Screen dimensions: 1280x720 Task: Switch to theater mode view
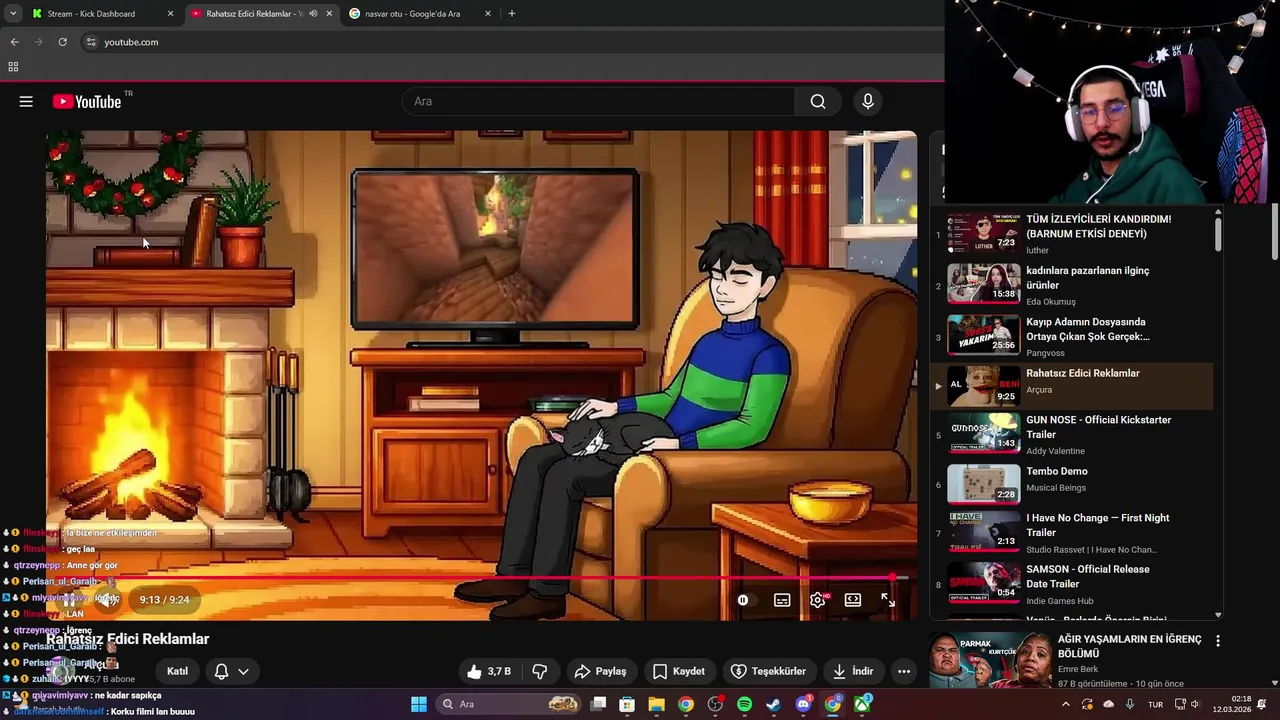point(853,600)
